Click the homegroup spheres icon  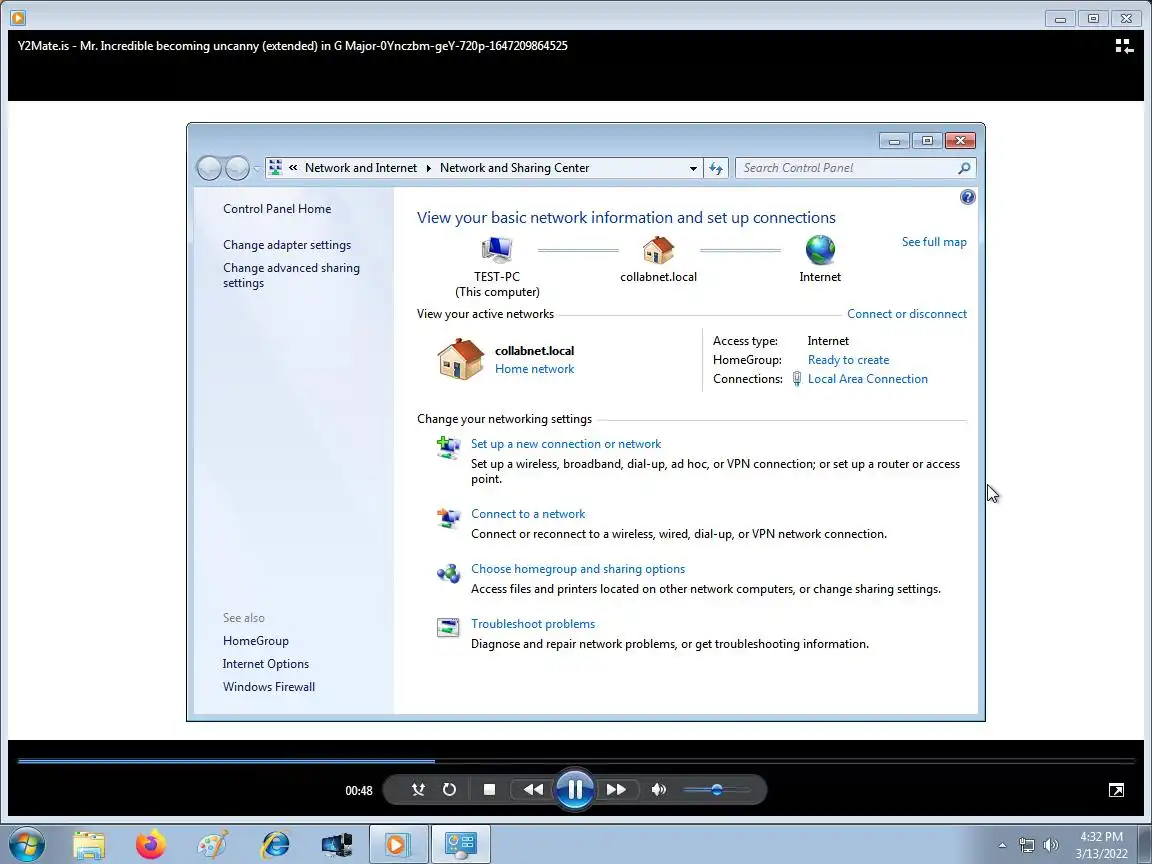tap(448, 573)
